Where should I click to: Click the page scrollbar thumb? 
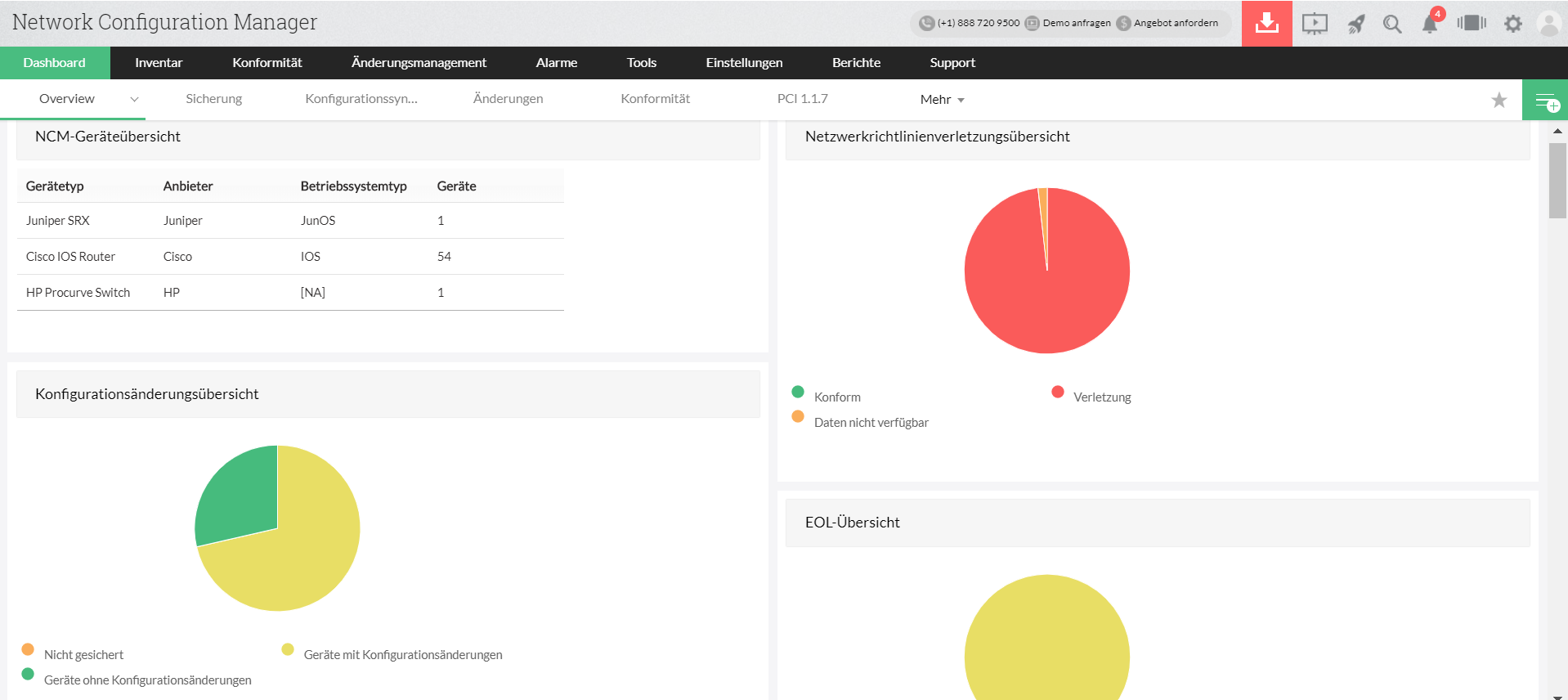coord(1557,181)
